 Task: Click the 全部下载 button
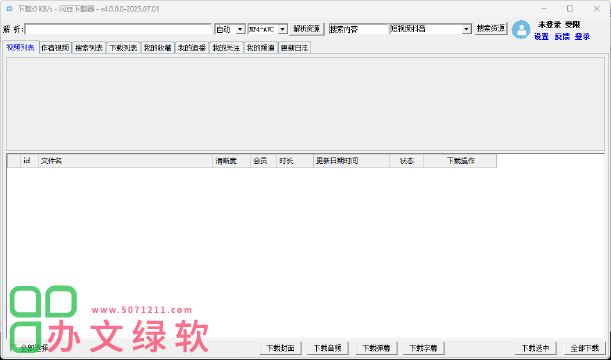coord(585,348)
